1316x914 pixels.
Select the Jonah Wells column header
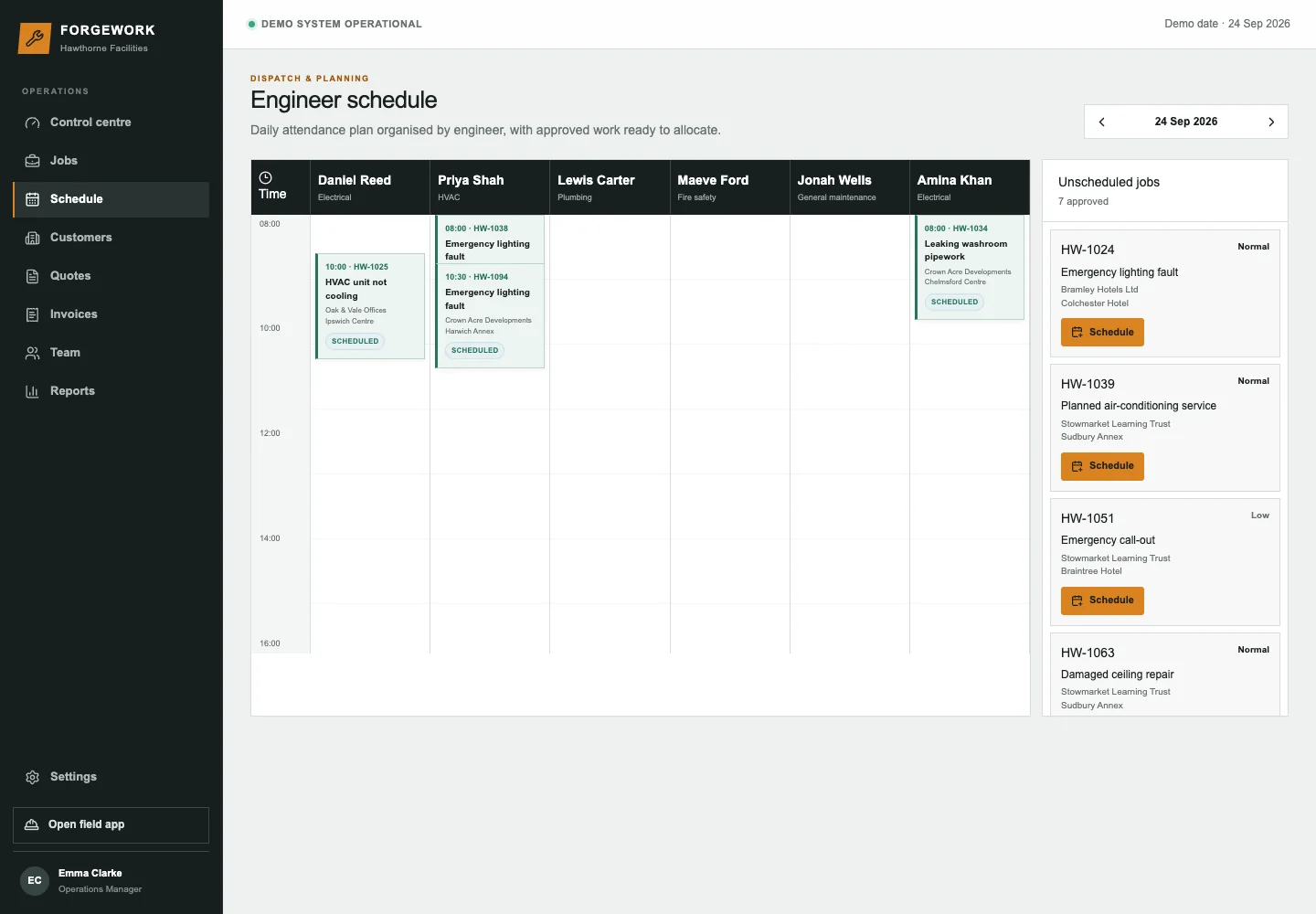tap(849, 187)
